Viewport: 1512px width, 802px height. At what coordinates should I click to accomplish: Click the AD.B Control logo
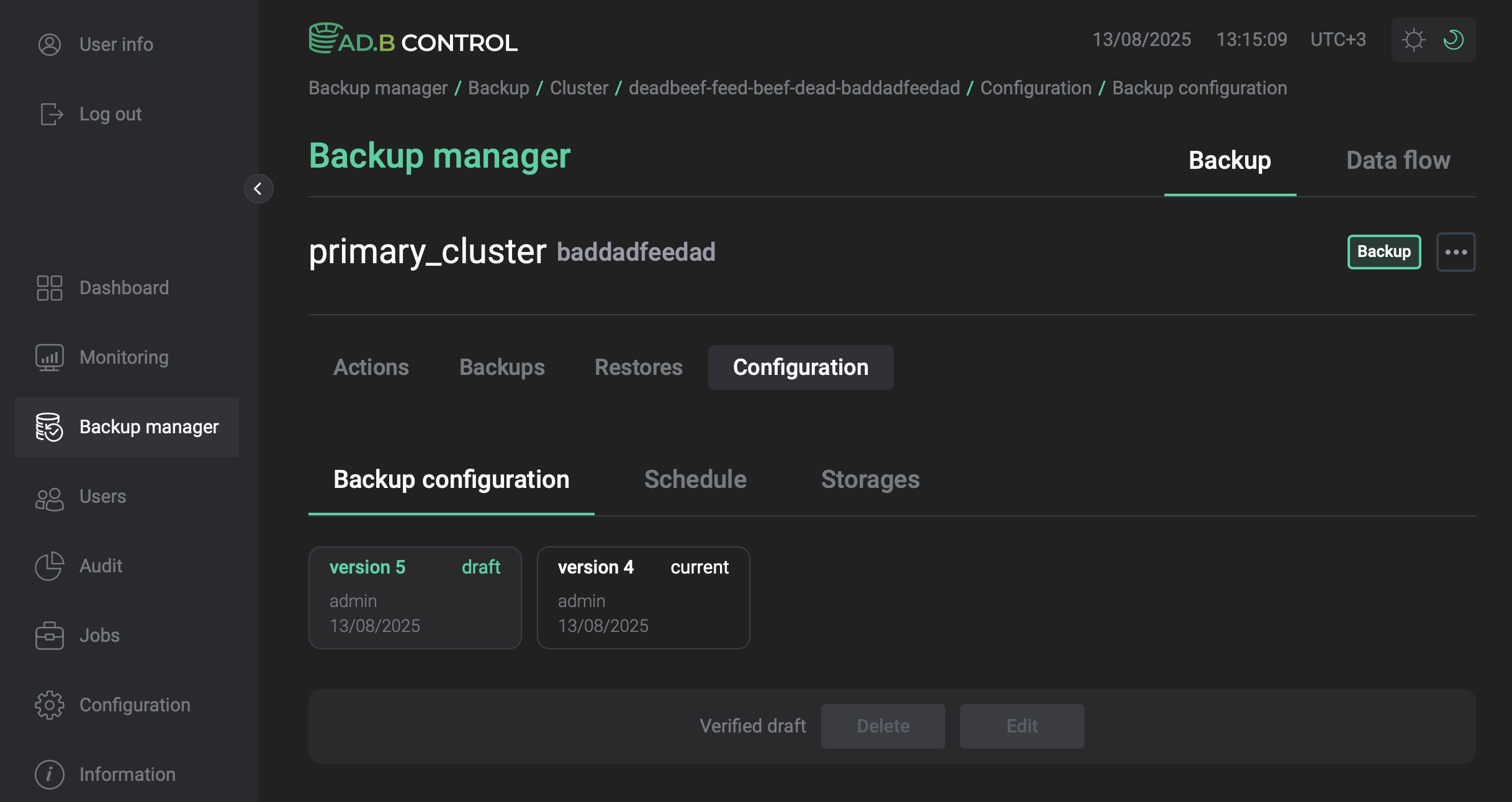(x=413, y=38)
